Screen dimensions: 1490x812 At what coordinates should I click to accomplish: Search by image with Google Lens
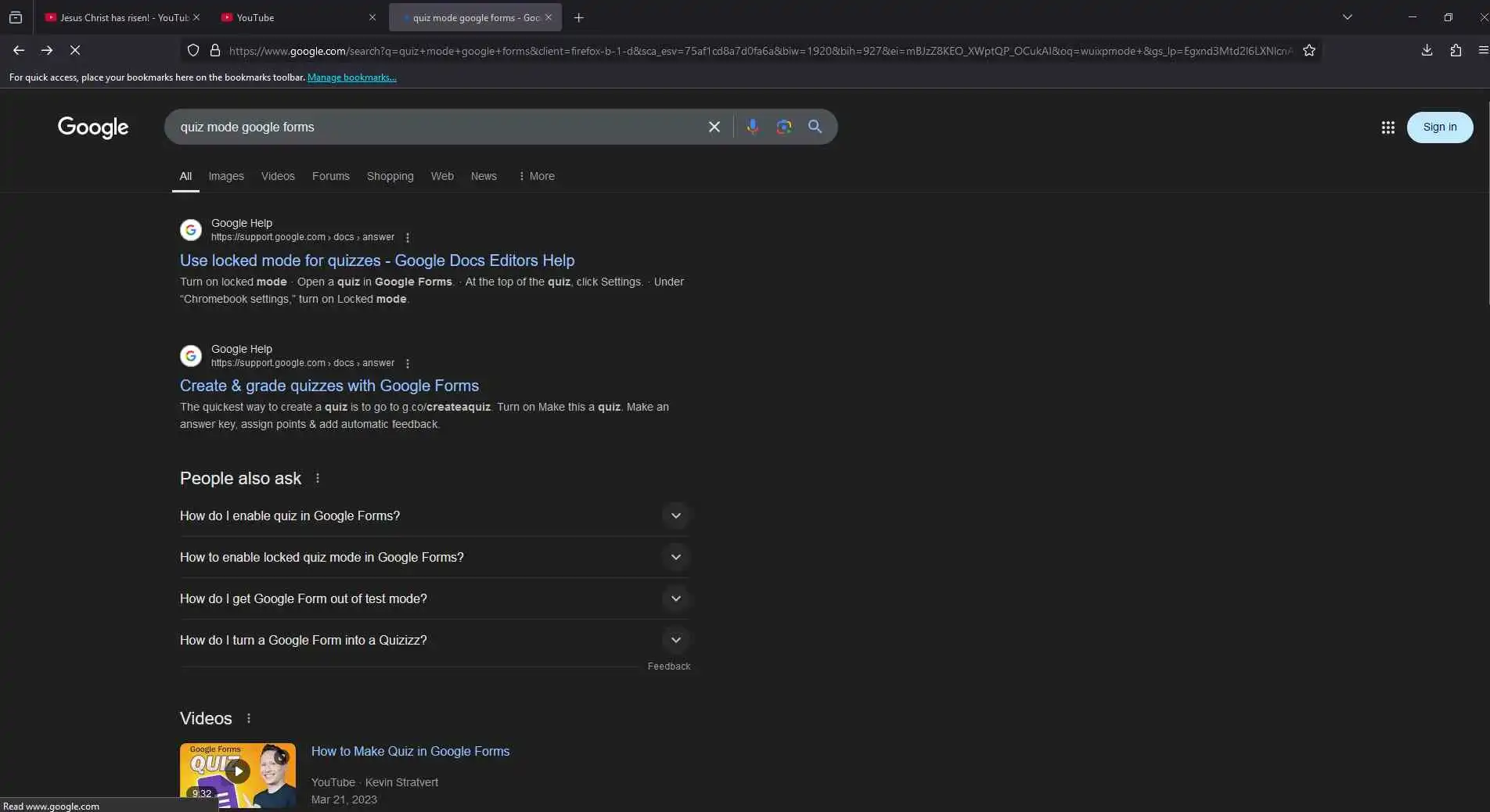point(784,127)
